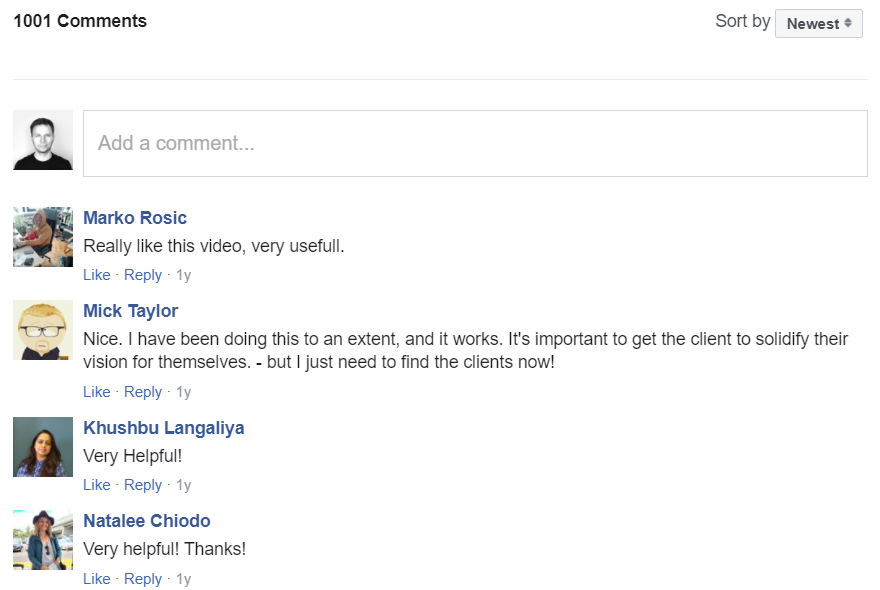Open the Sort by Newest dropdown
This screenshot has height=590, width=880.
pos(818,23)
